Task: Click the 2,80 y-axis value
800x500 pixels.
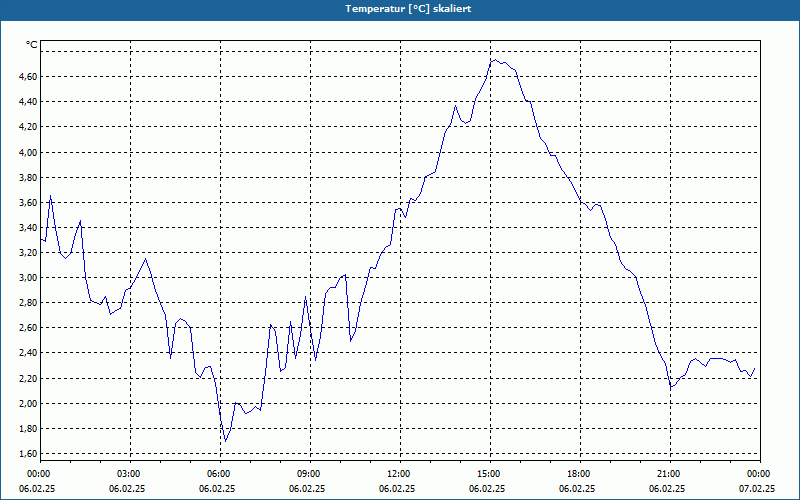Action: click(28, 303)
